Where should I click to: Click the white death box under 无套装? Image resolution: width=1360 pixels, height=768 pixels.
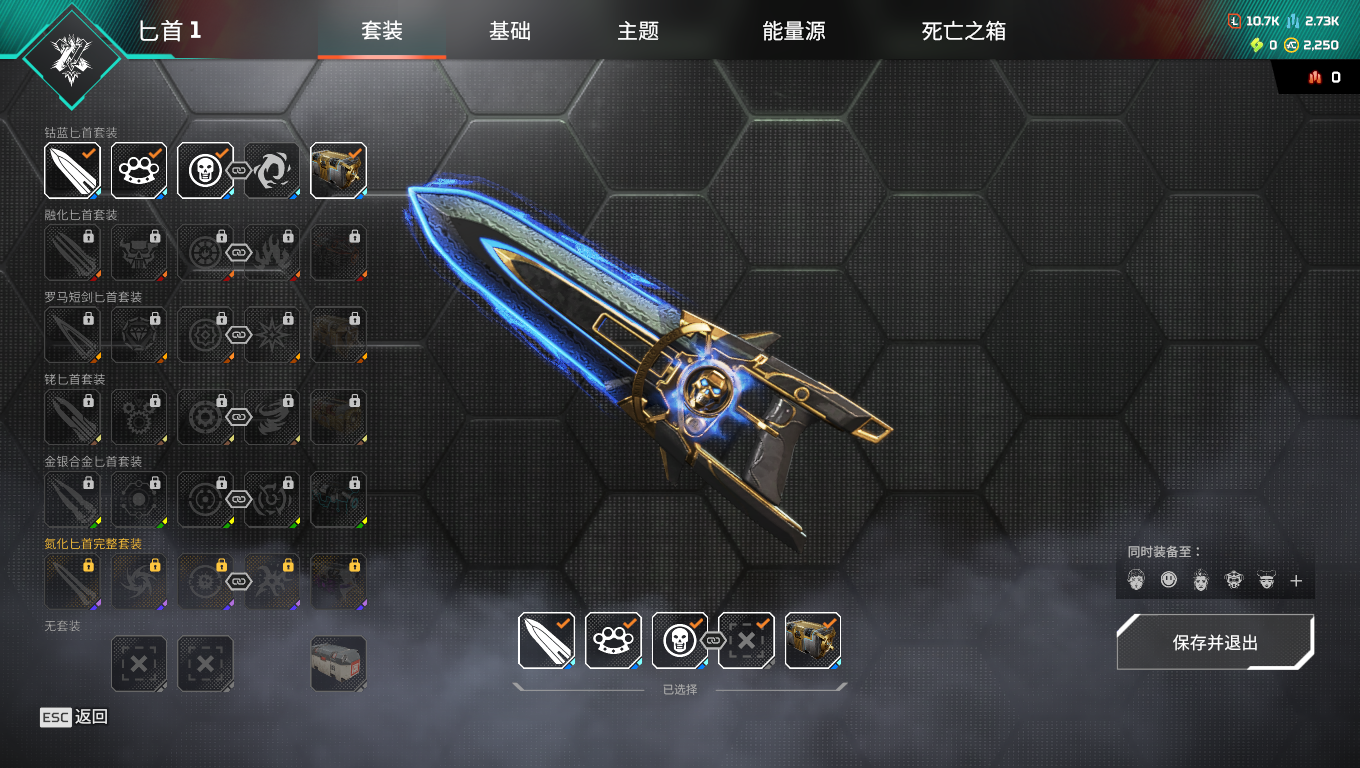(x=338, y=664)
